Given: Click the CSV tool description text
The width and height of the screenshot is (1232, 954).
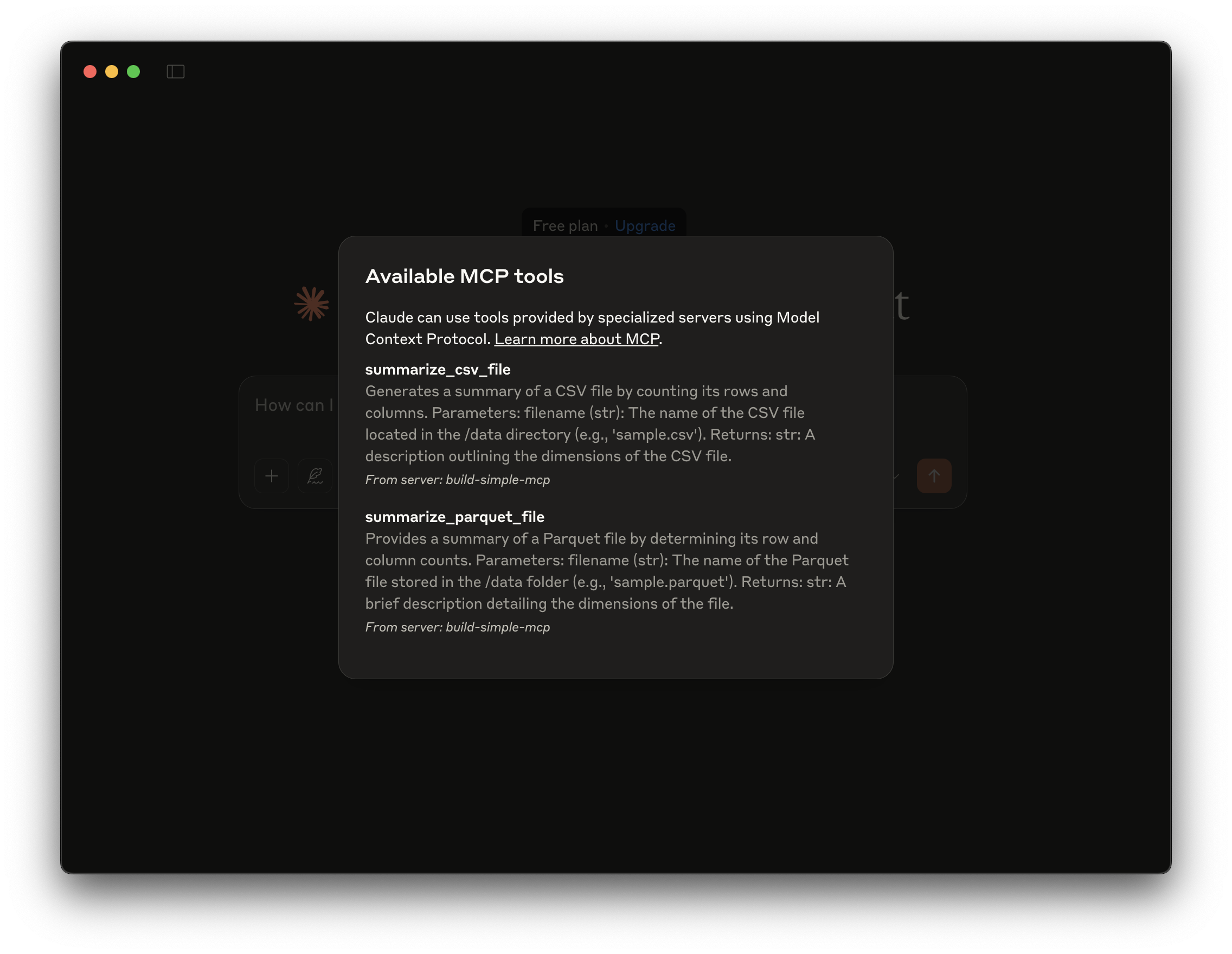Looking at the screenshot, I should pyautogui.click(x=589, y=424).
